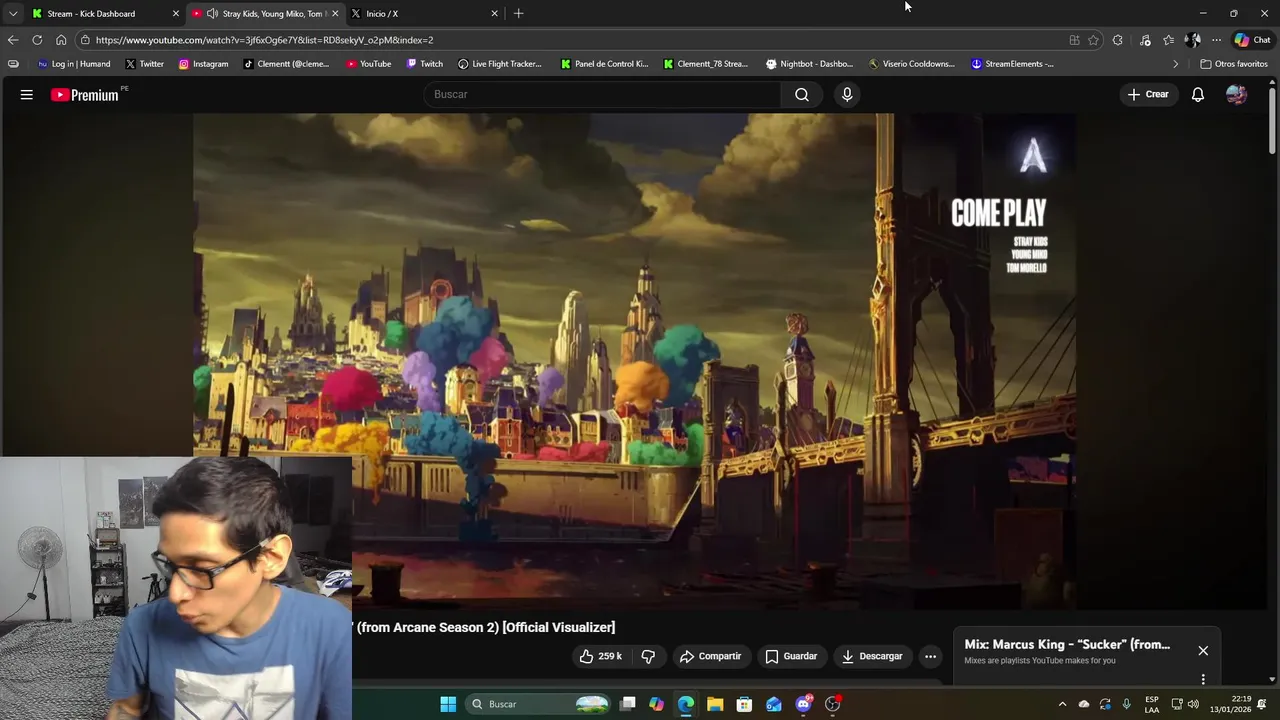Close the Inicio / X tab
1280x720 pixels.
click(494, 14)
